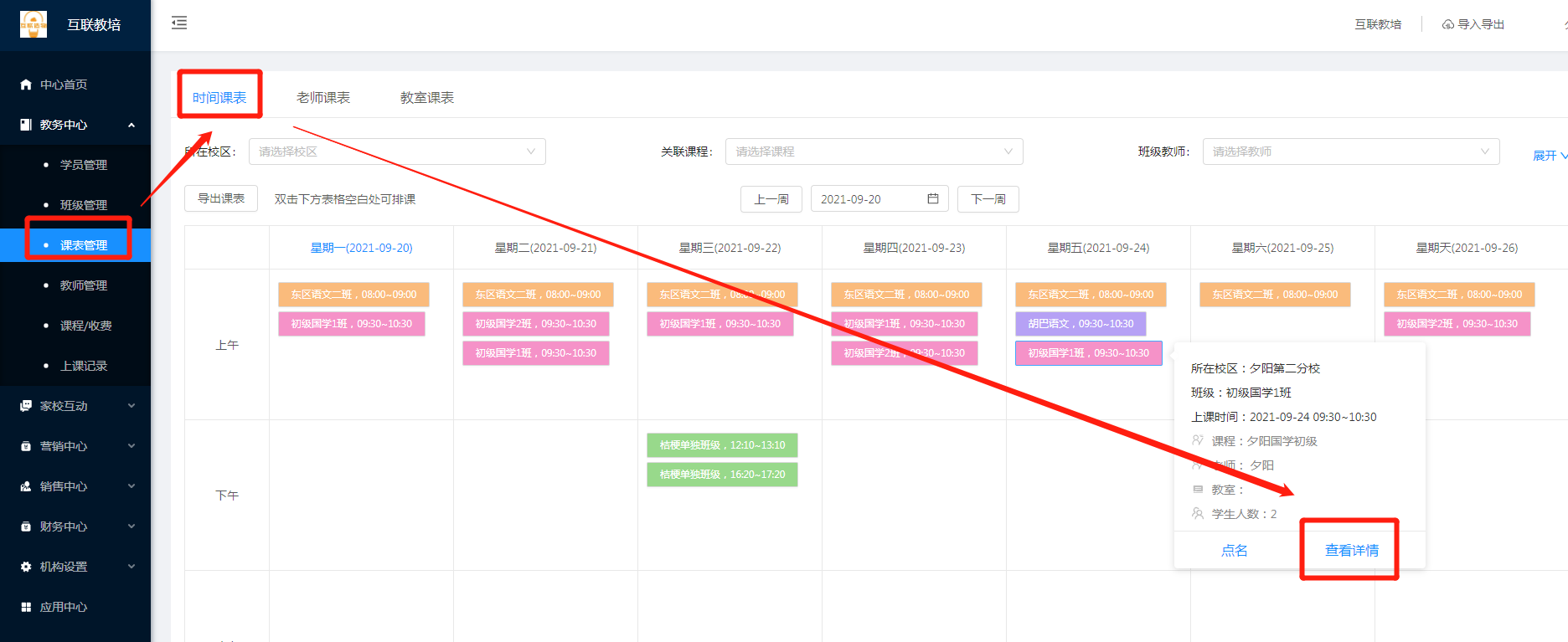Click 点名 in the class popup
Image resolution: width=1568 pixels, height=642 pixels.
[x=1235, y=550]
